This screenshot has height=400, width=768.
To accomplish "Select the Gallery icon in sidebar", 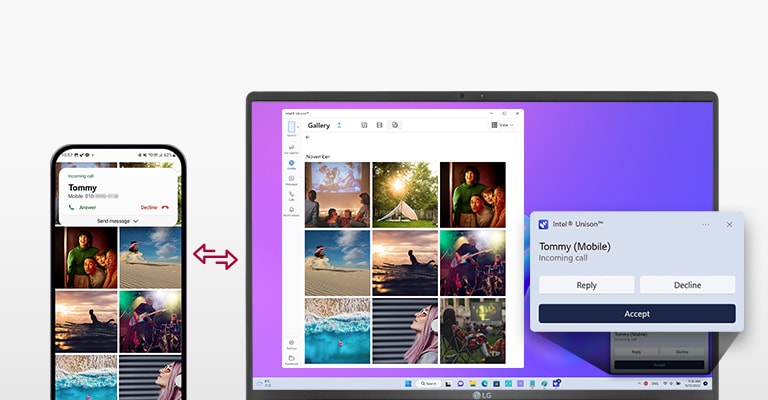I will click(x=292, y=164).
